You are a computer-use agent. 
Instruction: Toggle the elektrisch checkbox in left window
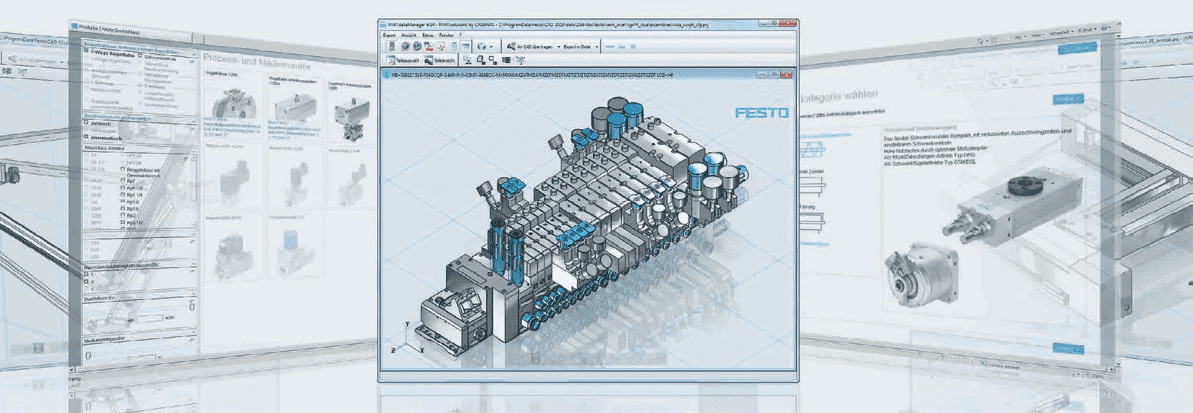click(x=86, y=122)
